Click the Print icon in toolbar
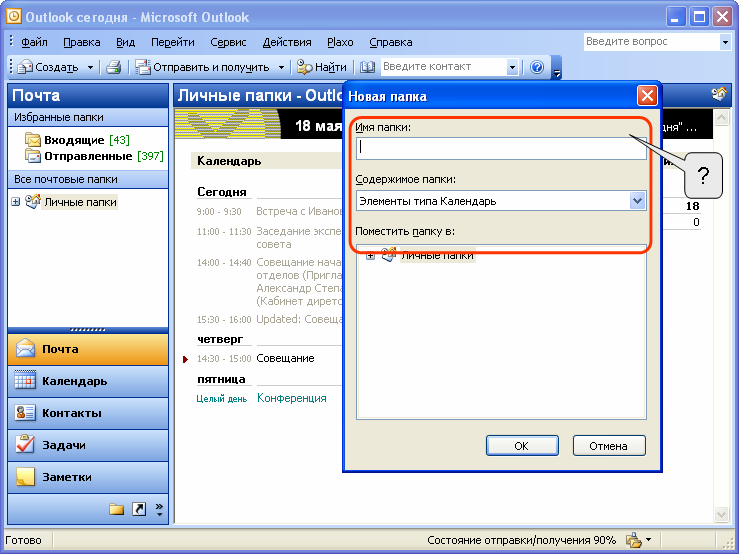Viewport: 739px width, 554px height. coord(114,67)
